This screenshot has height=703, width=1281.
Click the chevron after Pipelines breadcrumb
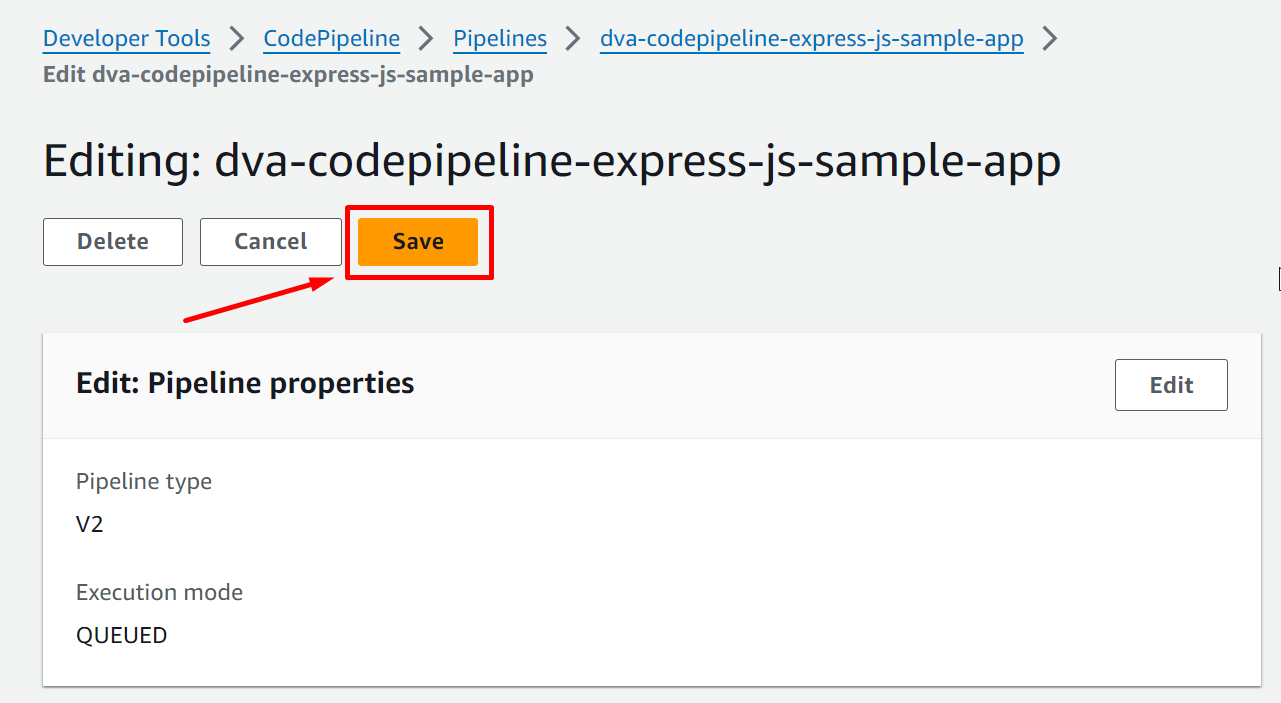(x=573, y=39)
